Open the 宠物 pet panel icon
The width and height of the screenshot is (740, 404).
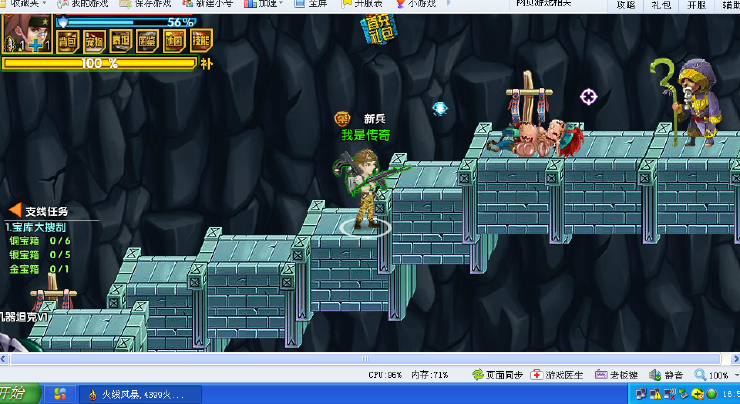[94, 41]
